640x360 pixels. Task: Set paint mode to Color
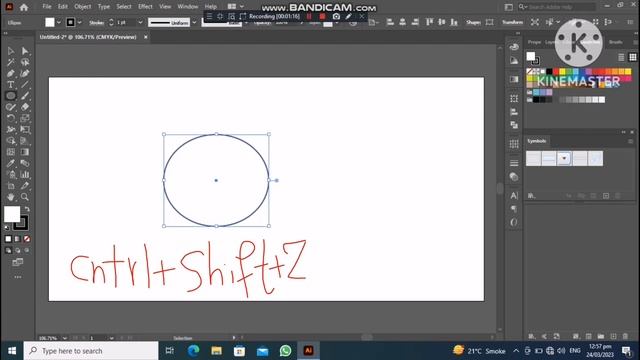[x=8, y=239]
